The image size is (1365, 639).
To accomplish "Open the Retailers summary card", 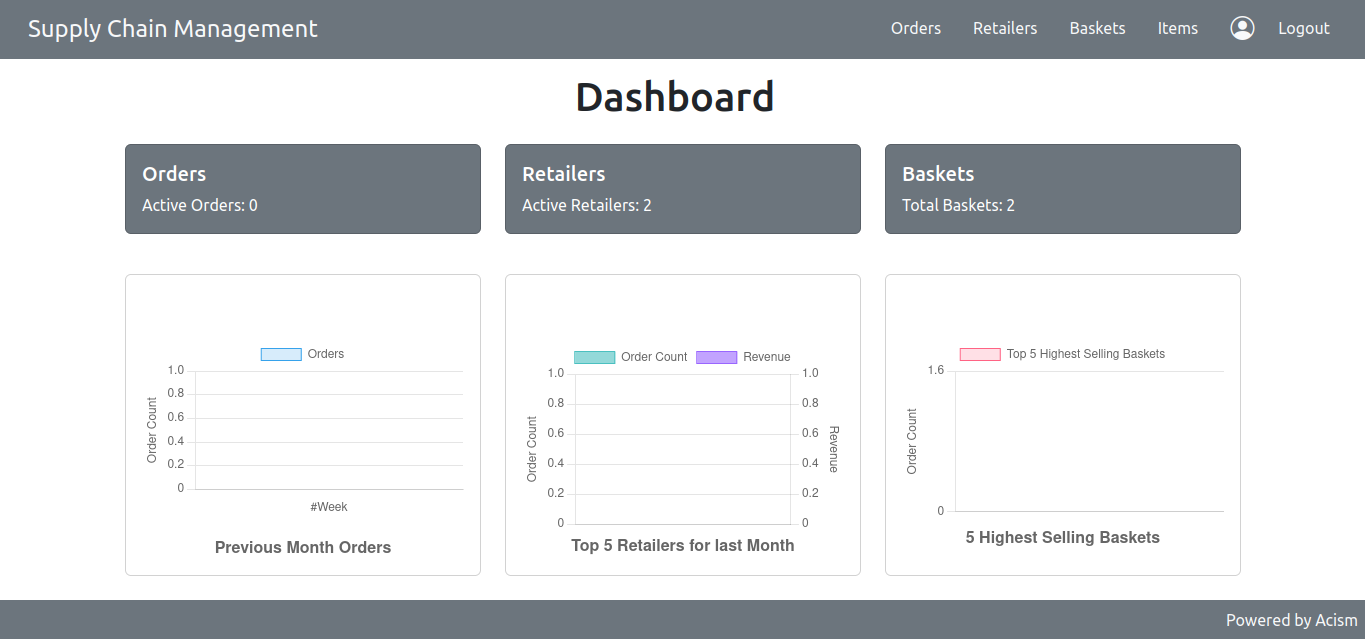I will coord(683,189).
